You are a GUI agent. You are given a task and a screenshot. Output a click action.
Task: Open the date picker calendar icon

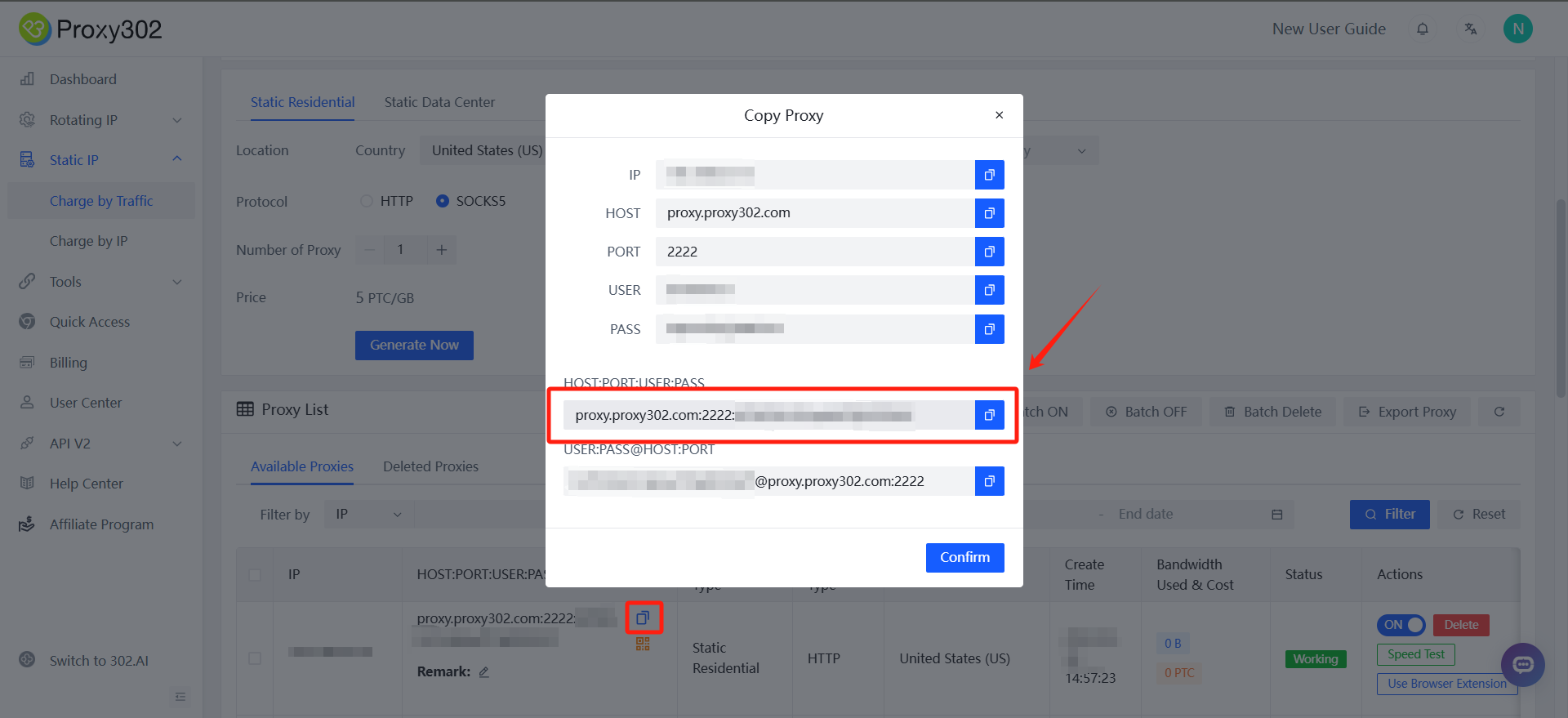point(1277,515)
